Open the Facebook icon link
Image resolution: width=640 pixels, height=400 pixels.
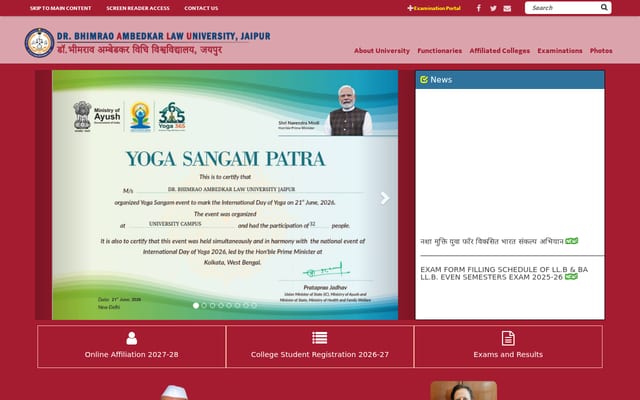[479, 8]
